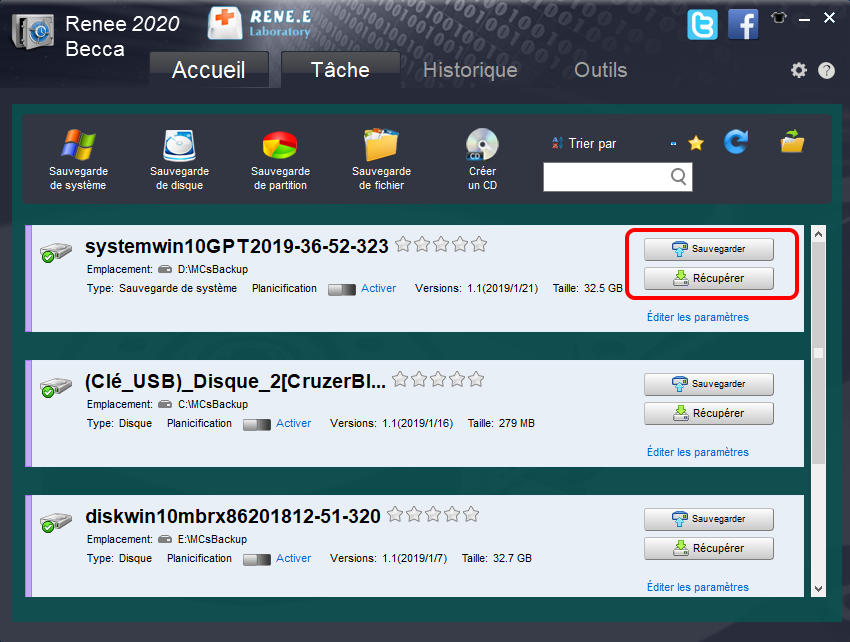Click Récupérer for systemwin10GPT2019 task
The width and height of the screenshot is (850, 642).
pos(709,278)
